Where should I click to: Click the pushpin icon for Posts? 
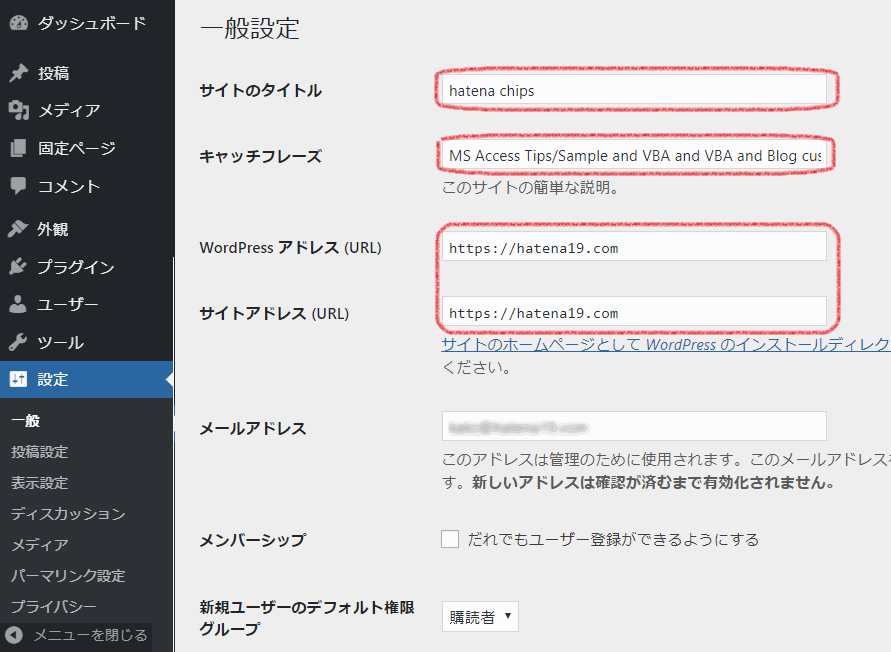pyautogui.click(x=18, y=73)
